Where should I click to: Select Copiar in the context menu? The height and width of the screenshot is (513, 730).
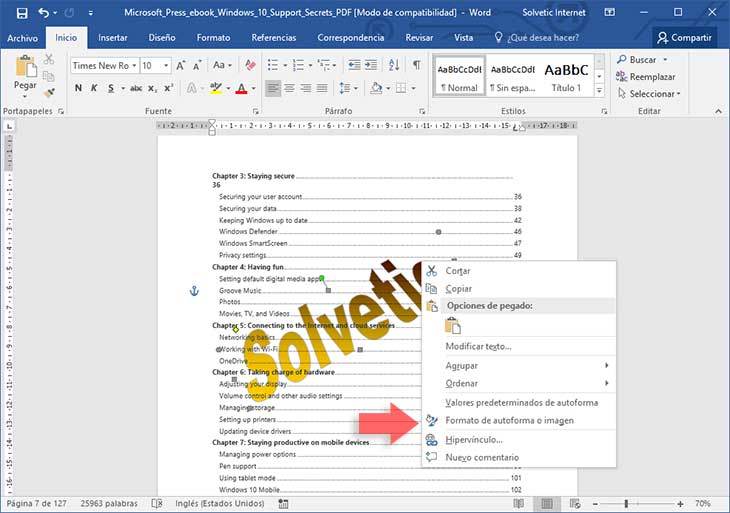(519, 289)
